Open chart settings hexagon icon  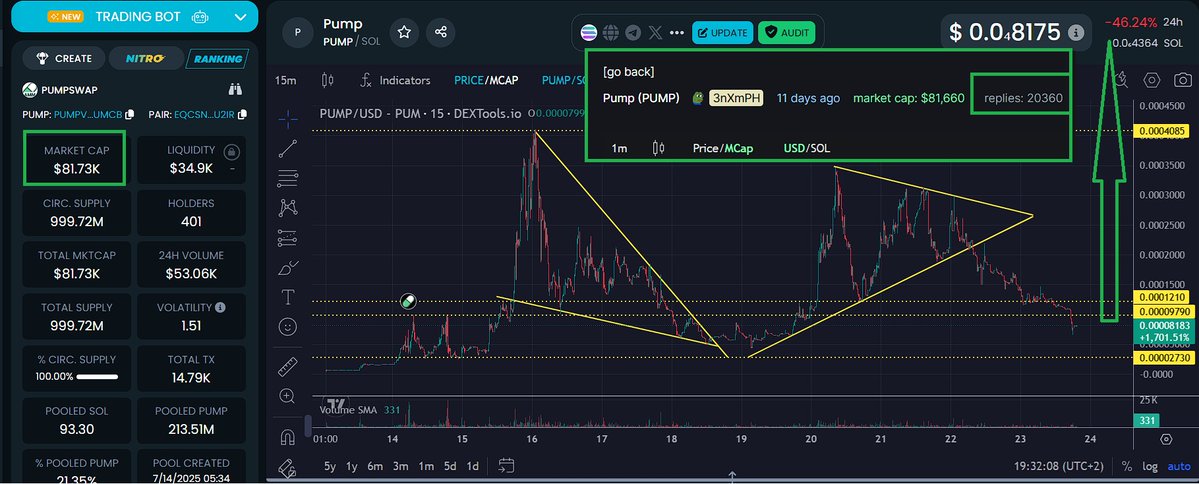(x=1152, y=80)
